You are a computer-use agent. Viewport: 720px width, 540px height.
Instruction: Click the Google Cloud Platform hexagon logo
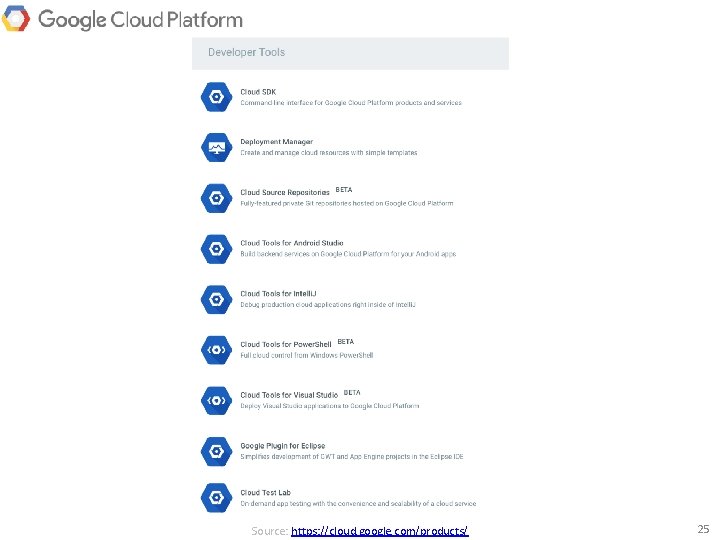tap(16, 18)
